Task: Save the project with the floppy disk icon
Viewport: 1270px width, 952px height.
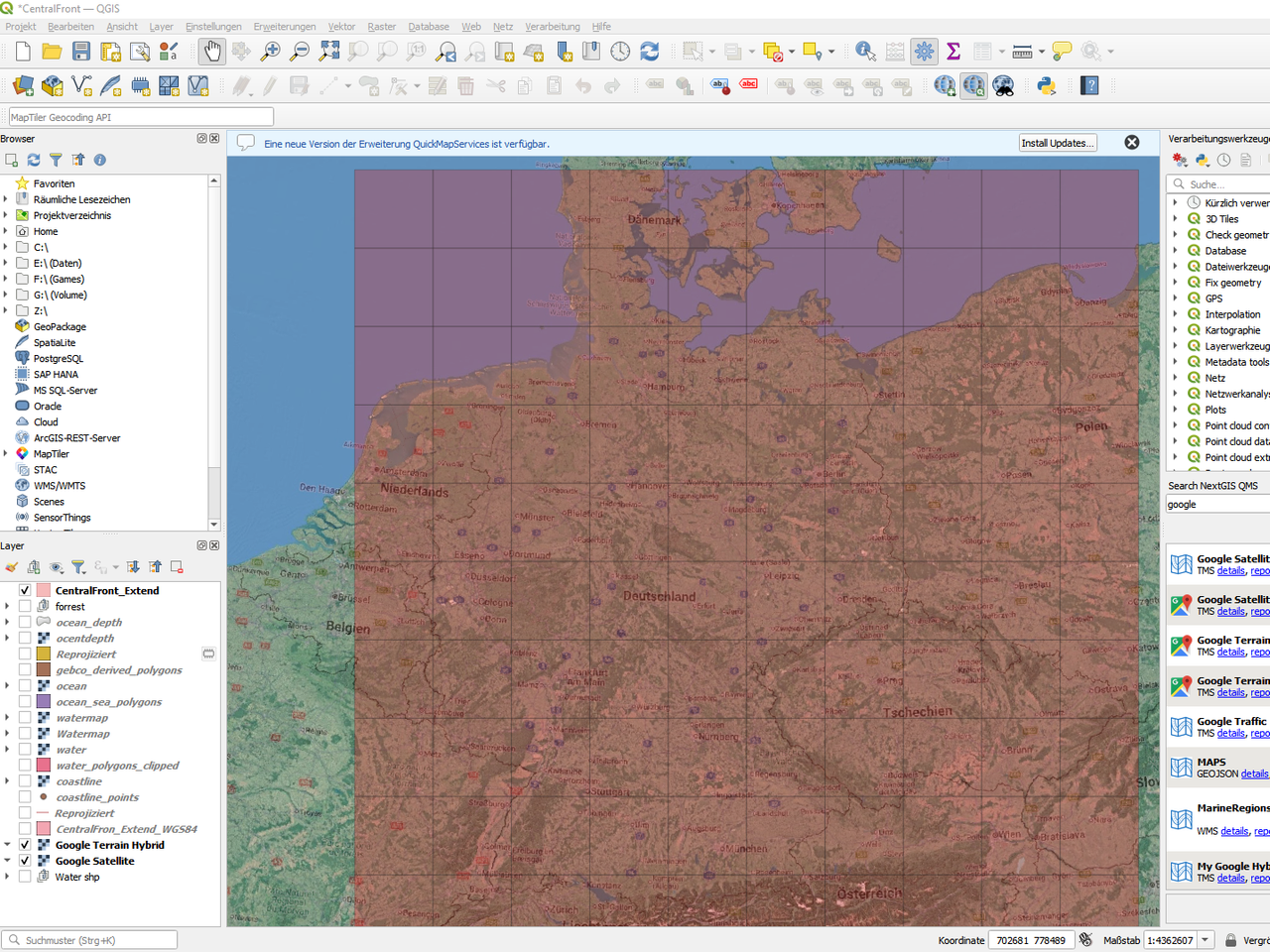Action: pyautogui.click(x=81, y=52)
